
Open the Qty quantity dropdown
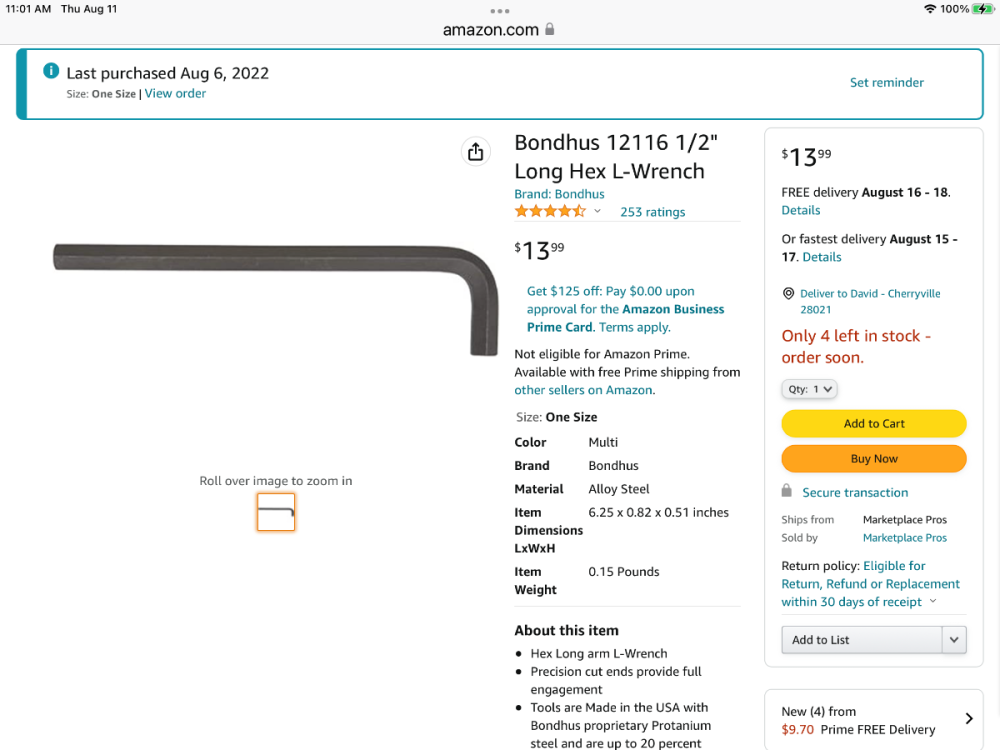[x=809, y=389]
